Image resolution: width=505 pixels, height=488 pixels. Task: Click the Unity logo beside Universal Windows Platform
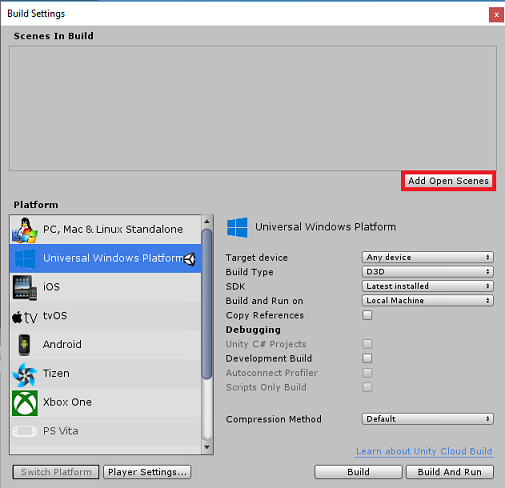190,259
